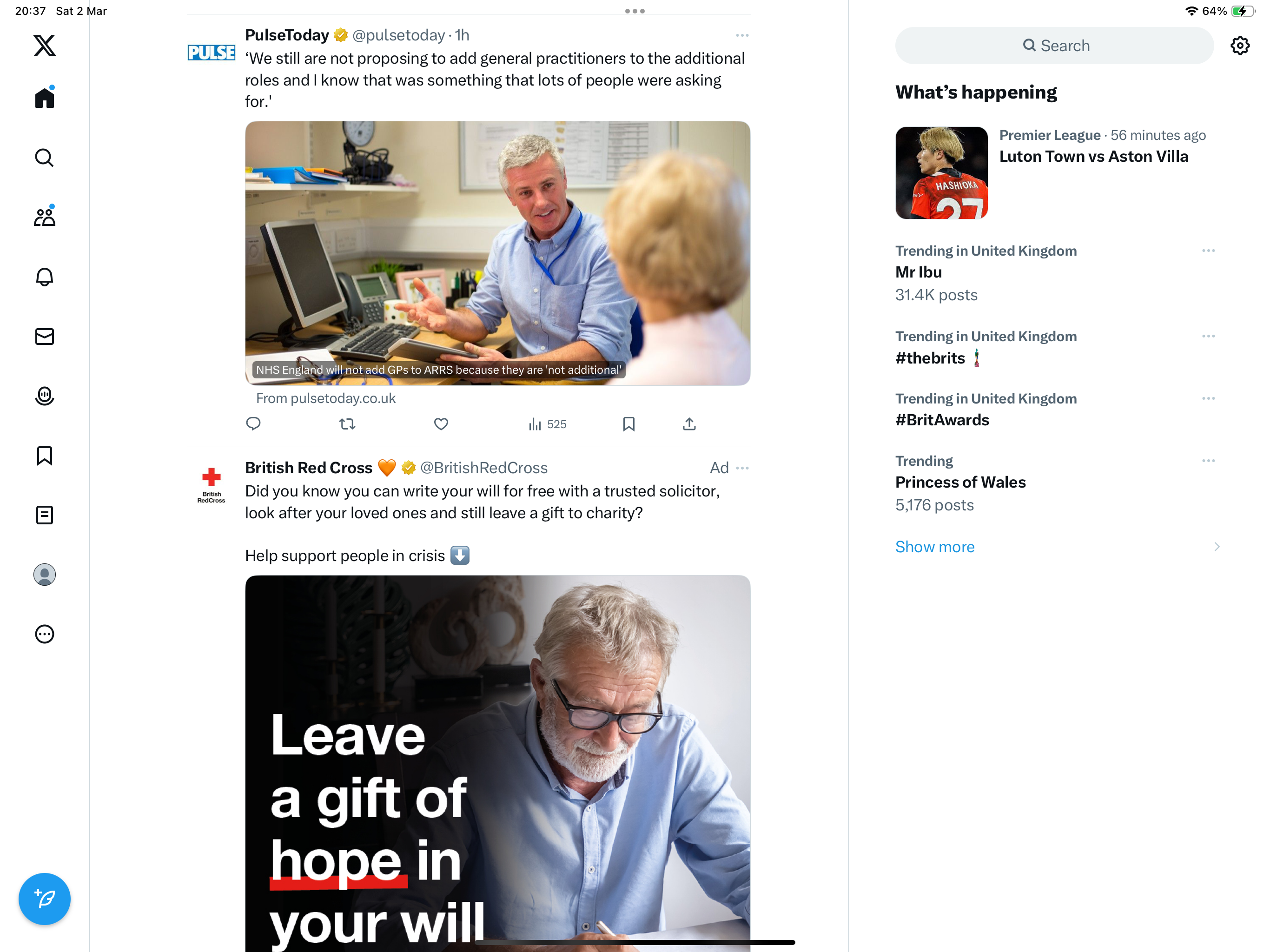1270x952 pixels.
Task: Open more options for PulseToday post
Action: (742, 36)
